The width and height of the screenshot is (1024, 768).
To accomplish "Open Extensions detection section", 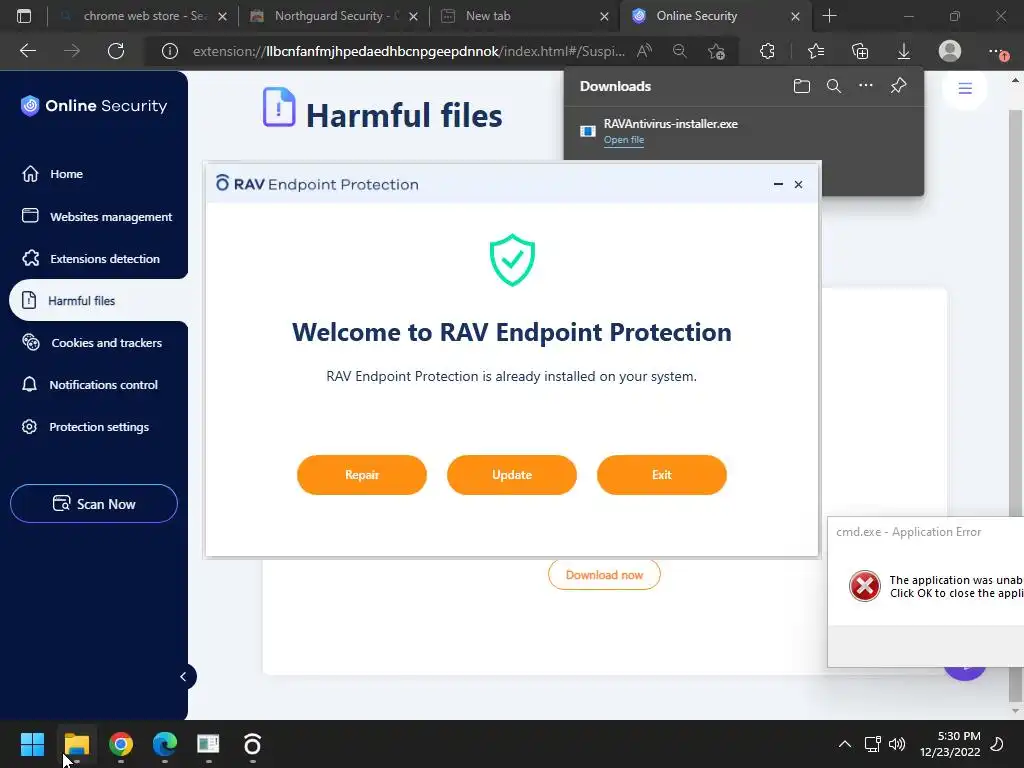I will 91,259.
